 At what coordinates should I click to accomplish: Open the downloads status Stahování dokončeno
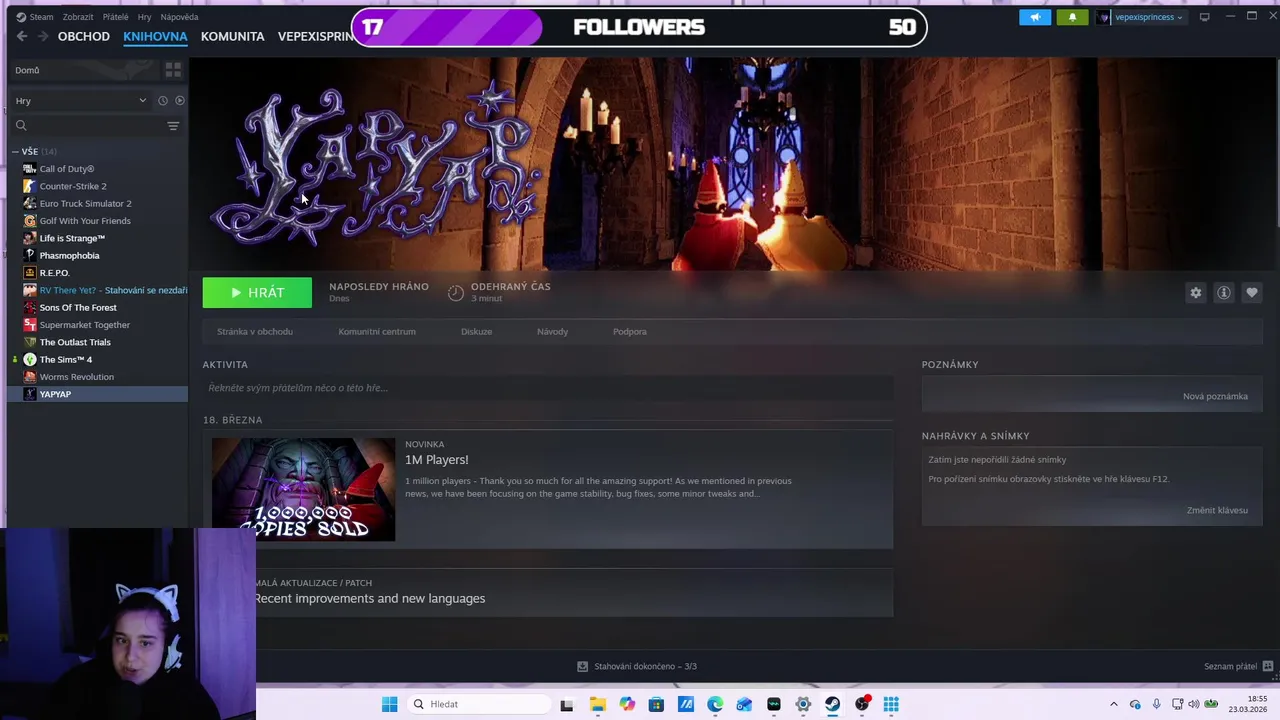tap(637, 667)
